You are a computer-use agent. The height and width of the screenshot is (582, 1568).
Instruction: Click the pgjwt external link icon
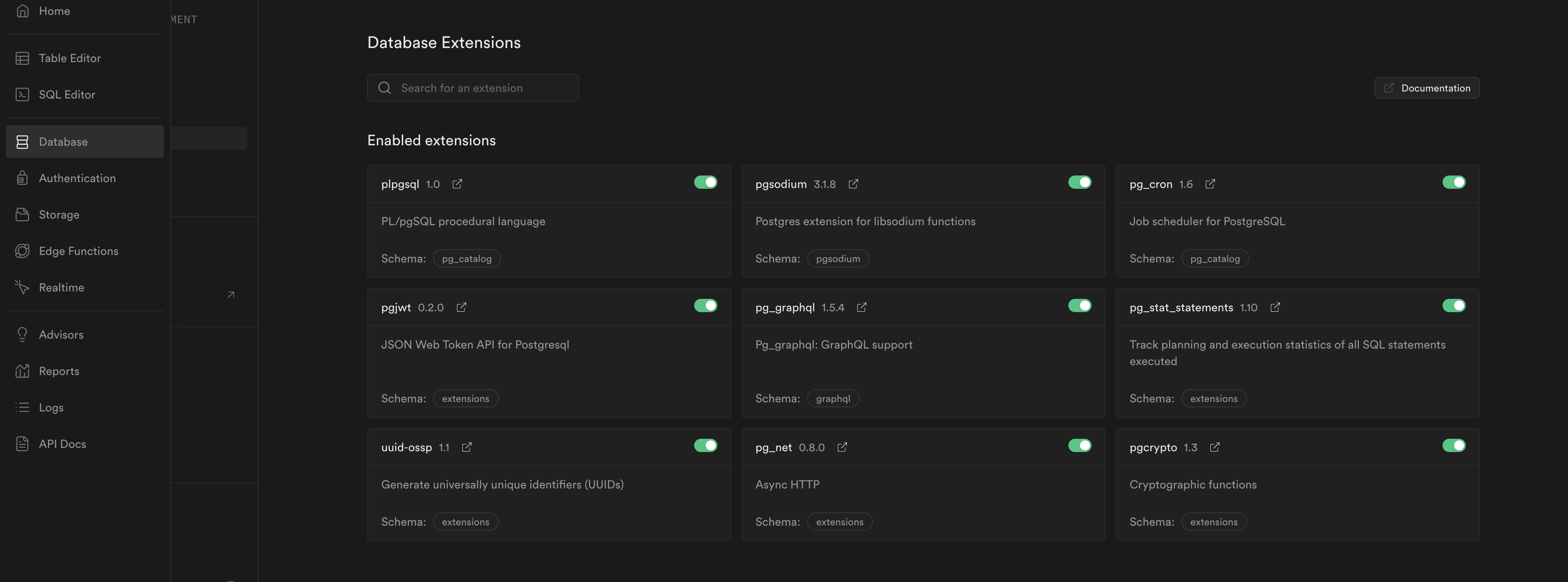coord(462,308)
